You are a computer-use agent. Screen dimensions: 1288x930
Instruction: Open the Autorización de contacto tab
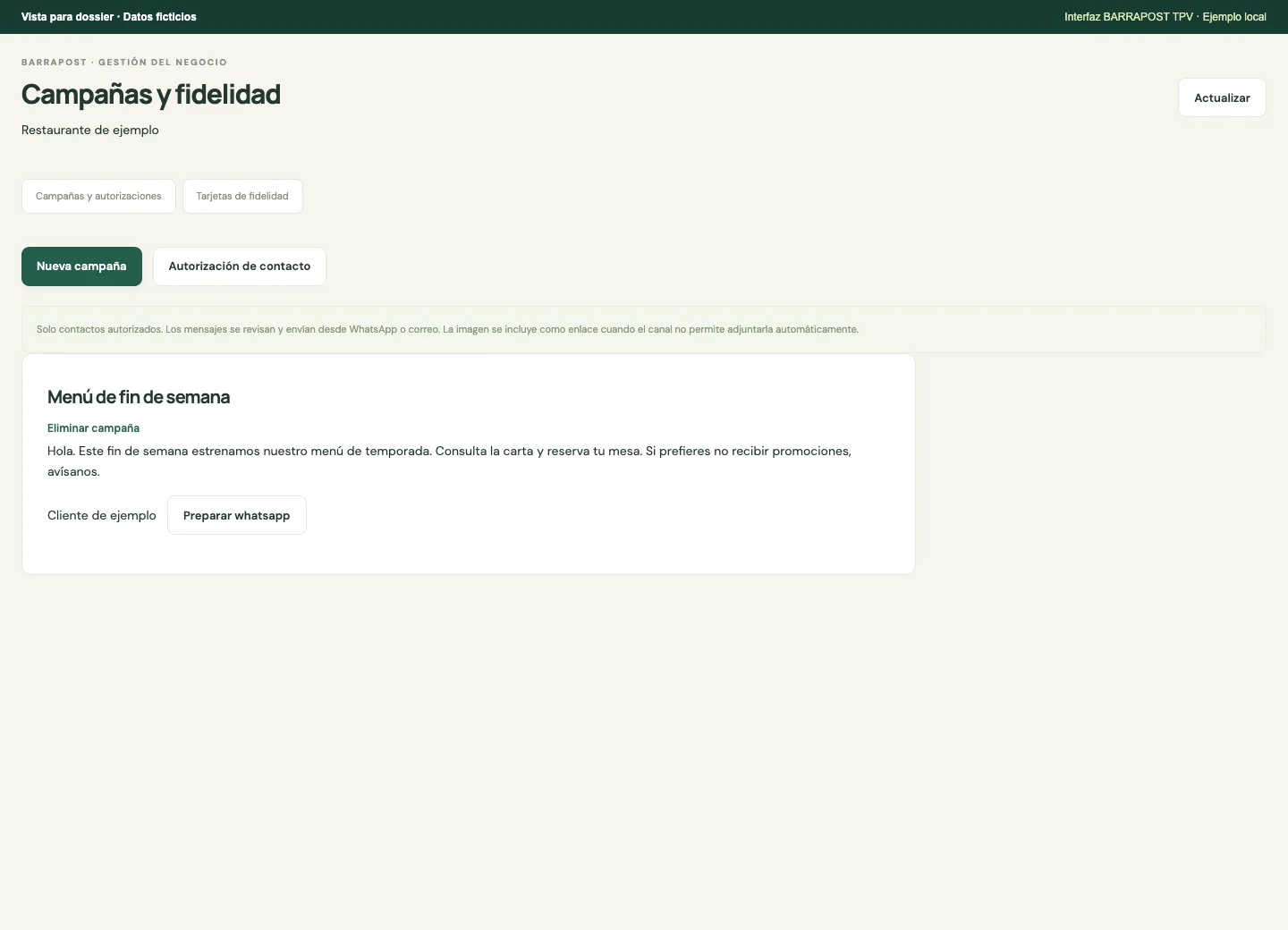[x=240, y=266]
